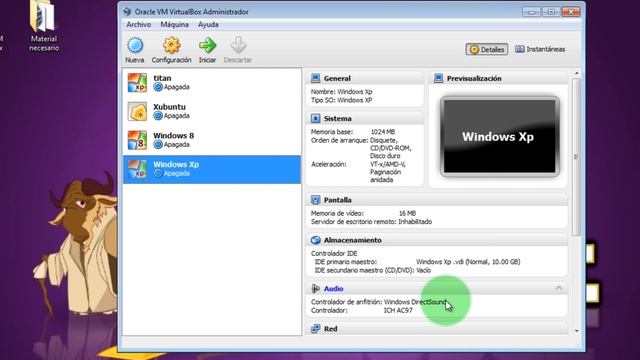Image resolution: width=640 pixels, height=360 pixels.
Task: Click the 'Aceleración:' label
Action: pos(328,164)
